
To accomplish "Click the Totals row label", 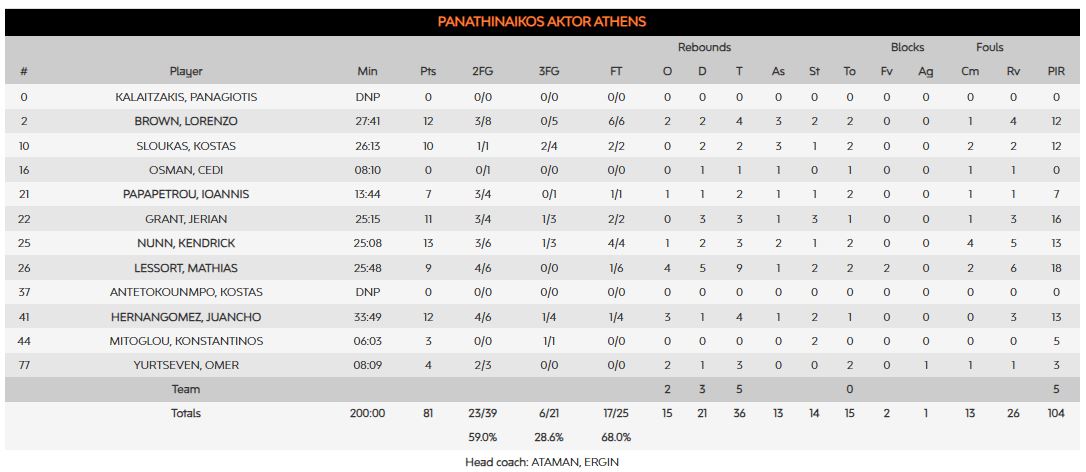I will pyautogui.click(x=186, y=413).
